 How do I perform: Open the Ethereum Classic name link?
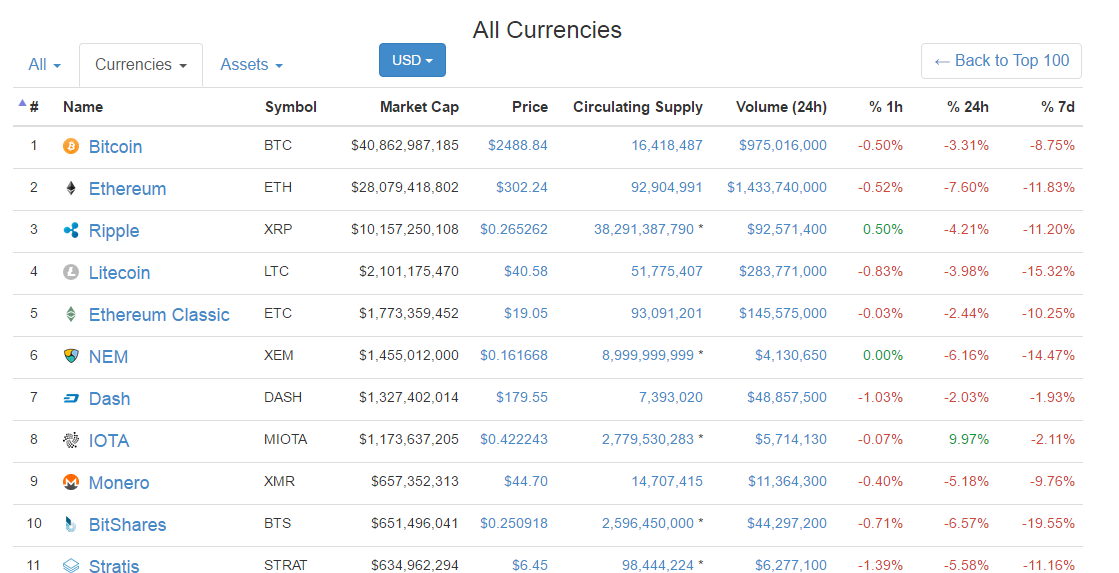pyautogui.click(x=159, y=315)
